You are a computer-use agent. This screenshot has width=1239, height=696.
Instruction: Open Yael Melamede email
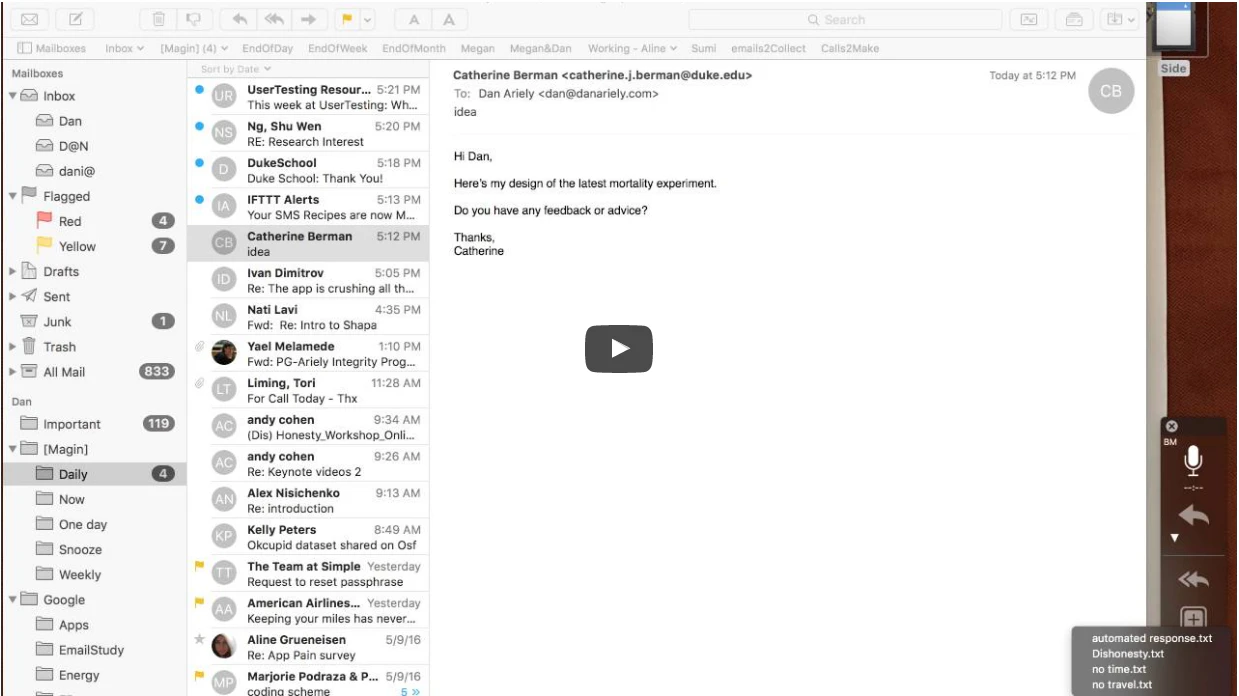tap(308, 354)
